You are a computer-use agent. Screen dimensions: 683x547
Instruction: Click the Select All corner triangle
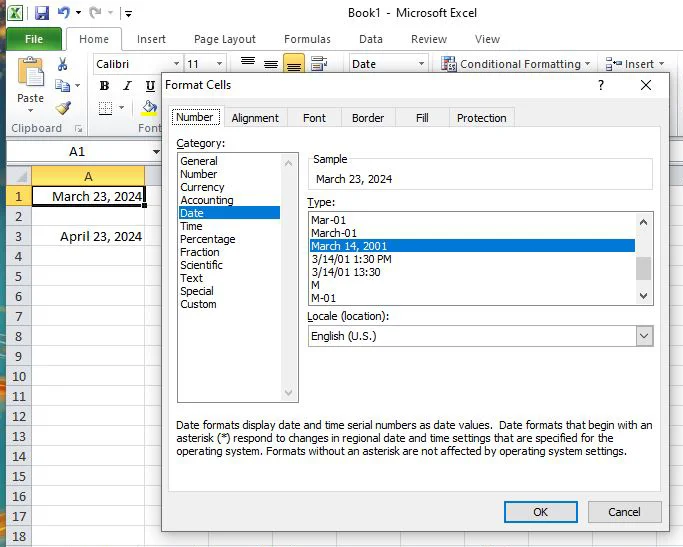point(19,176)
